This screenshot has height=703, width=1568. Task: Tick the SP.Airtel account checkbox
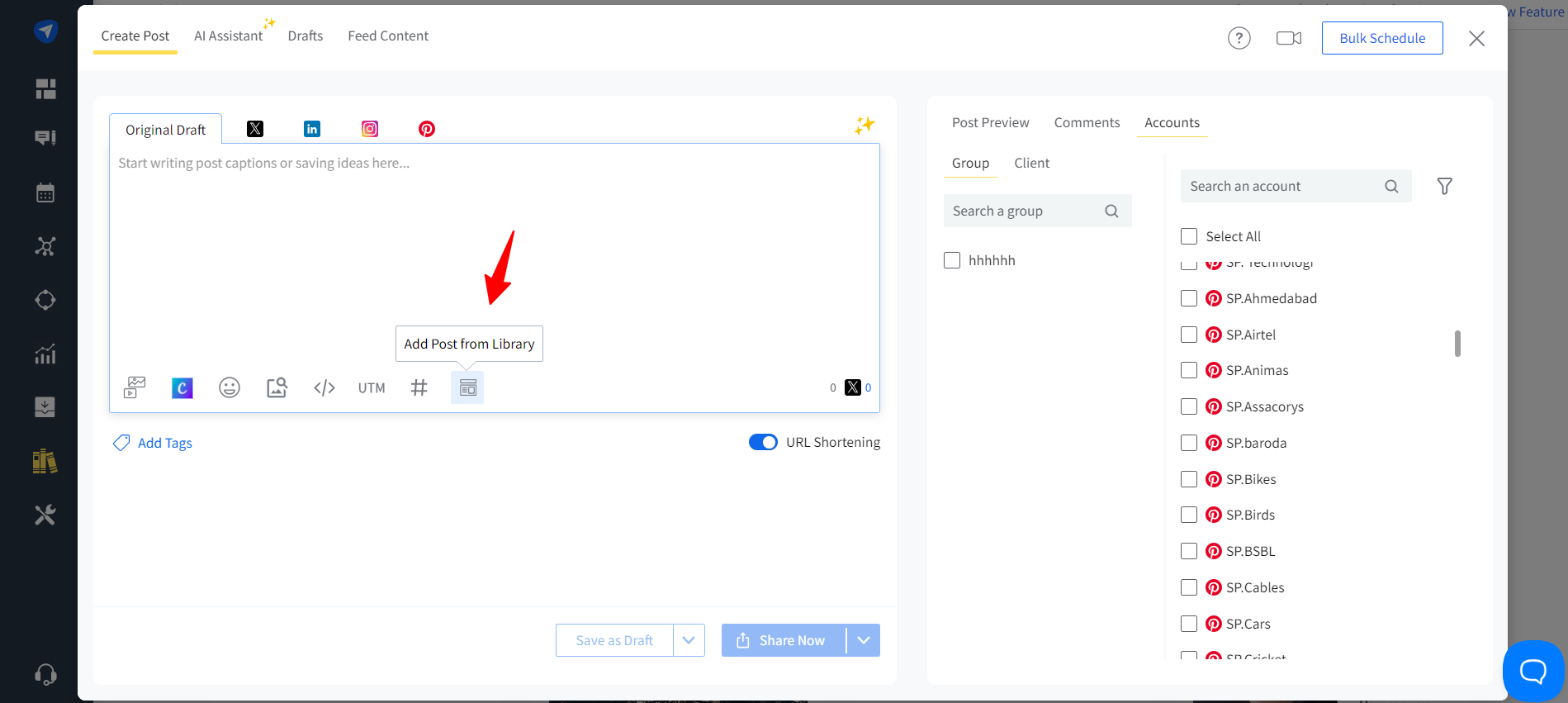pos(1189,335)
